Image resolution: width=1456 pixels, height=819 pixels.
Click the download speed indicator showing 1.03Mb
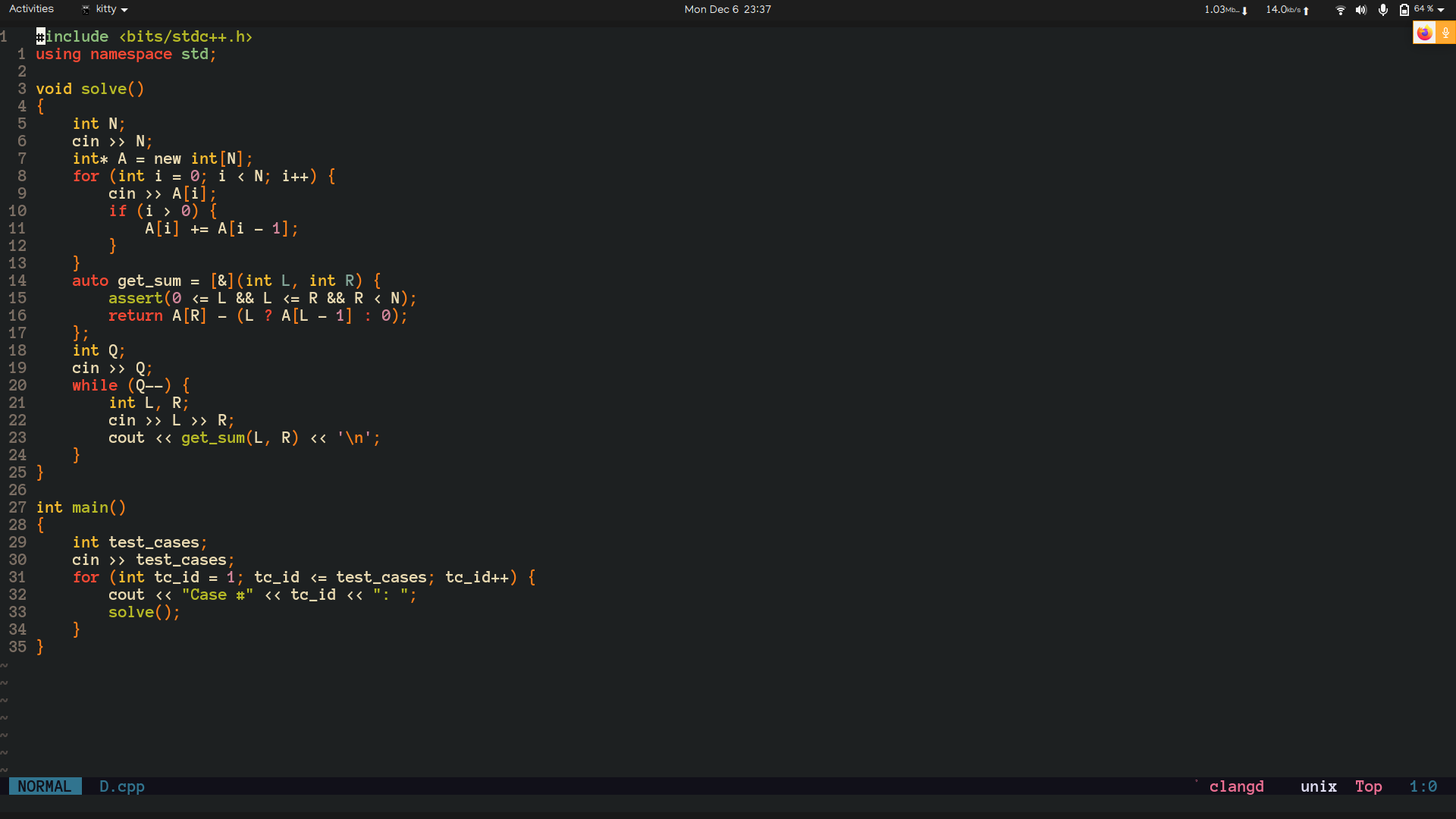coord(1223,10)
